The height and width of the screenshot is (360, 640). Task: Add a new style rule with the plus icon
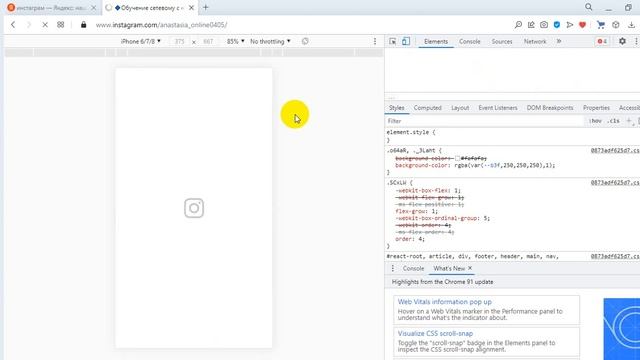coord(629,121)
